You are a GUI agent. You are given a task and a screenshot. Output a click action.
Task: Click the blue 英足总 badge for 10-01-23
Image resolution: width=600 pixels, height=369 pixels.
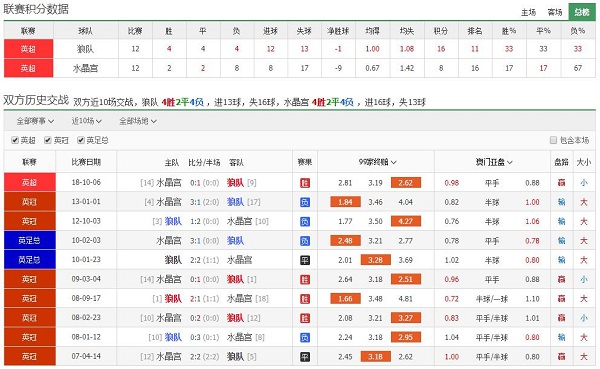pos(29,260)
